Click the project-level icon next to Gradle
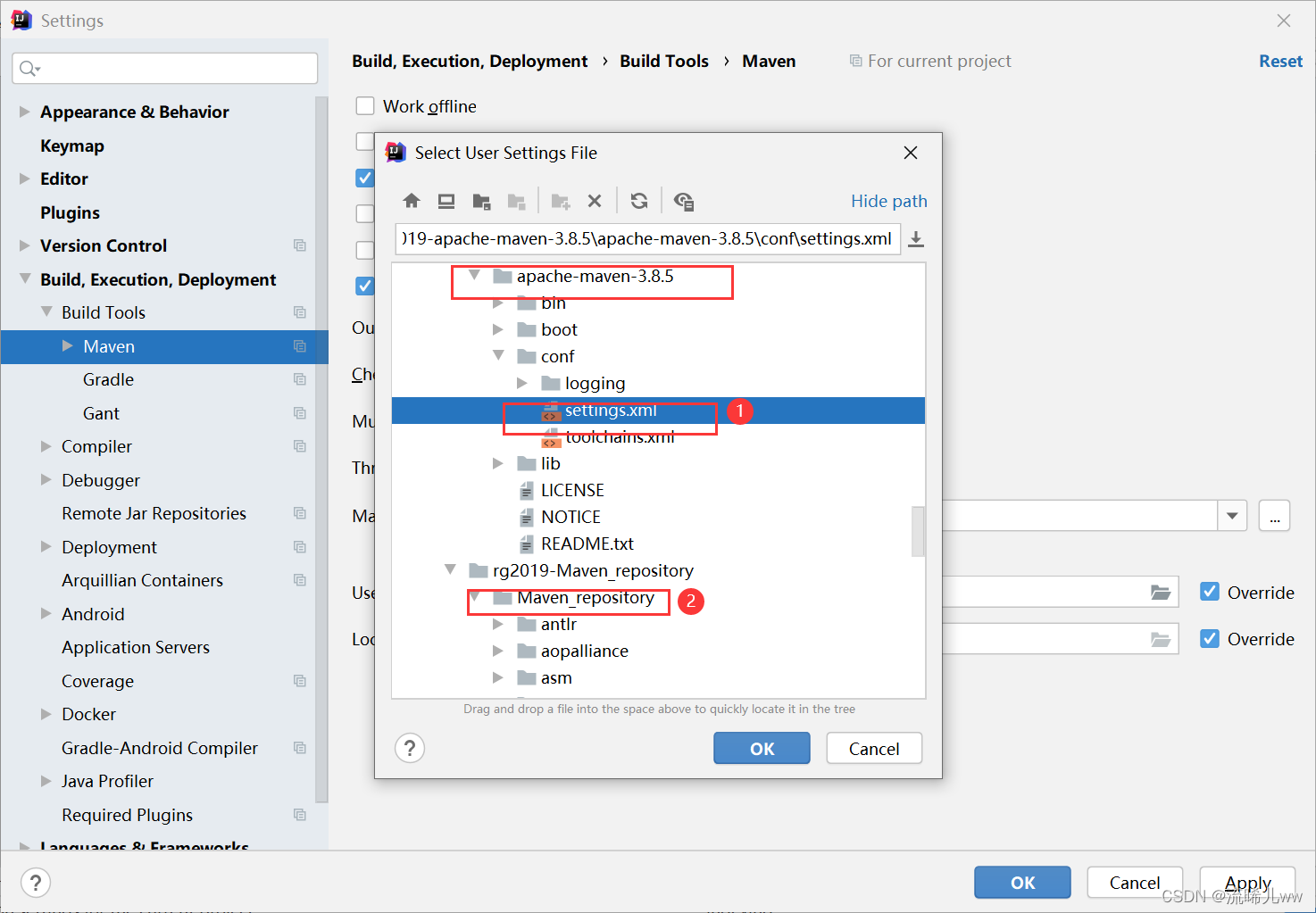Viewport: 1316px width, 913px height. click(300, 379)
